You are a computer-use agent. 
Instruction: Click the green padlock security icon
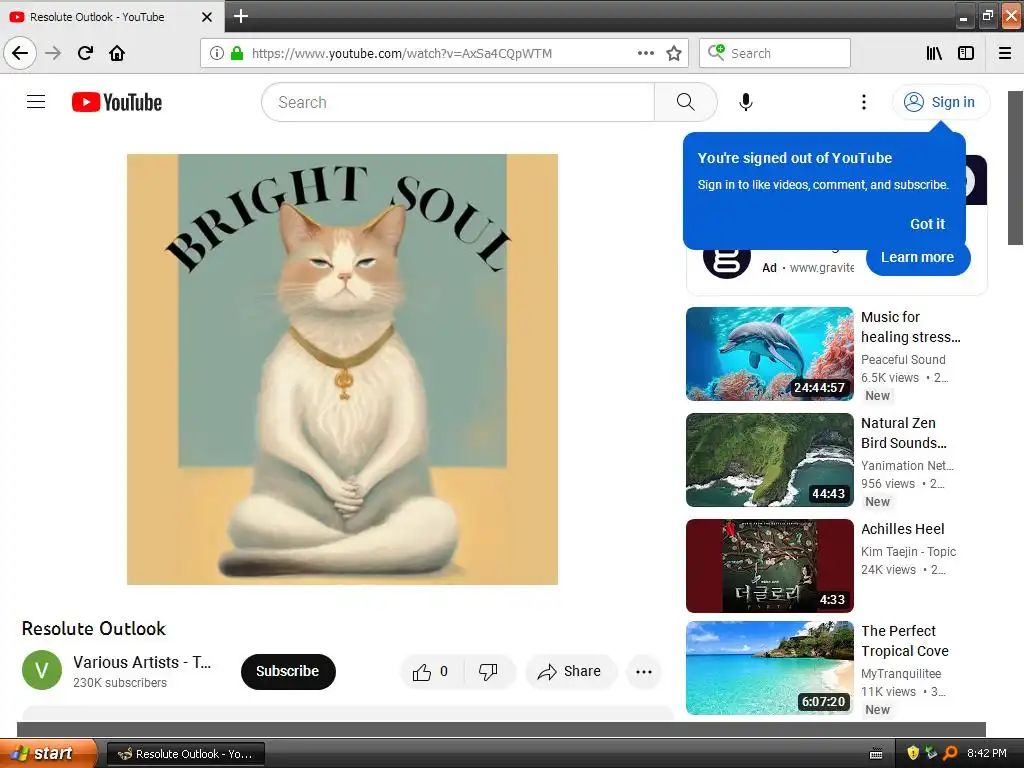[236, 53]
